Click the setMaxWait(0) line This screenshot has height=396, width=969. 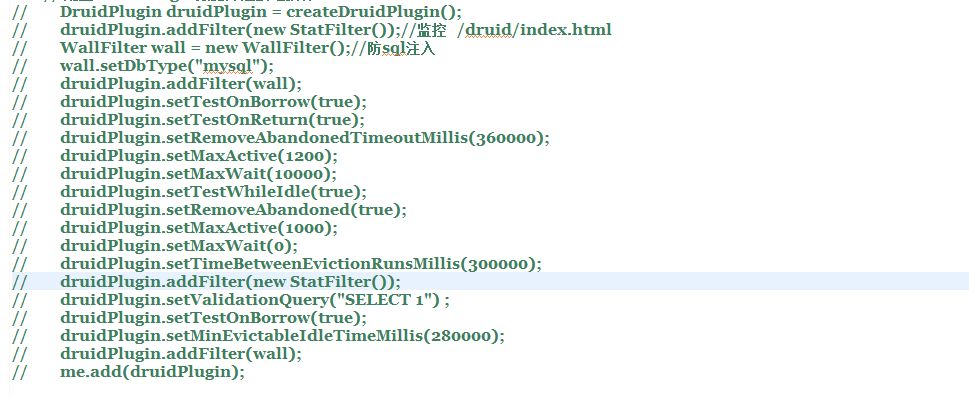(x=179, y=246)
